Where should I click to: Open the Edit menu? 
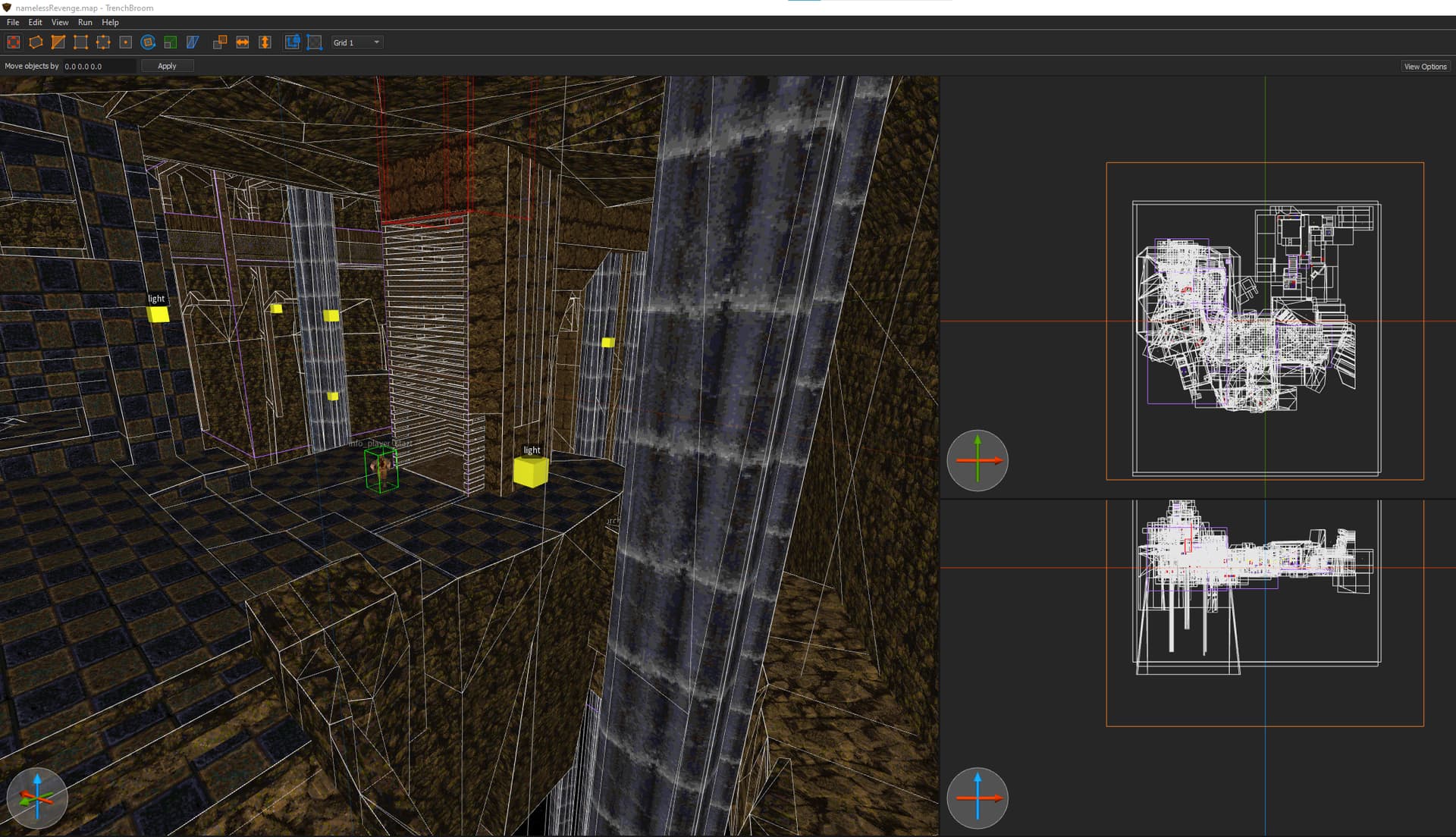click(x=35, y=23)
